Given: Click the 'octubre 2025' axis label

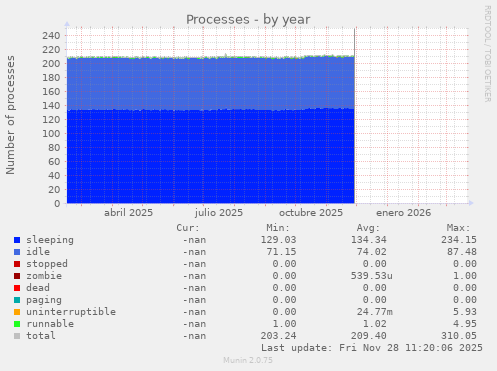Looking at the screenshot, I should (x=311, y=213).
